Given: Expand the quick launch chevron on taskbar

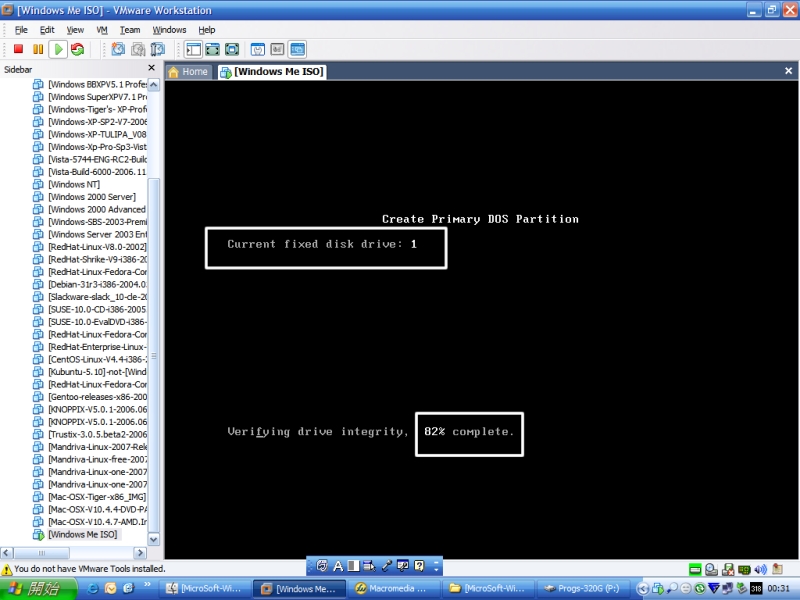Looking at the screenshot, I should 147,584.
